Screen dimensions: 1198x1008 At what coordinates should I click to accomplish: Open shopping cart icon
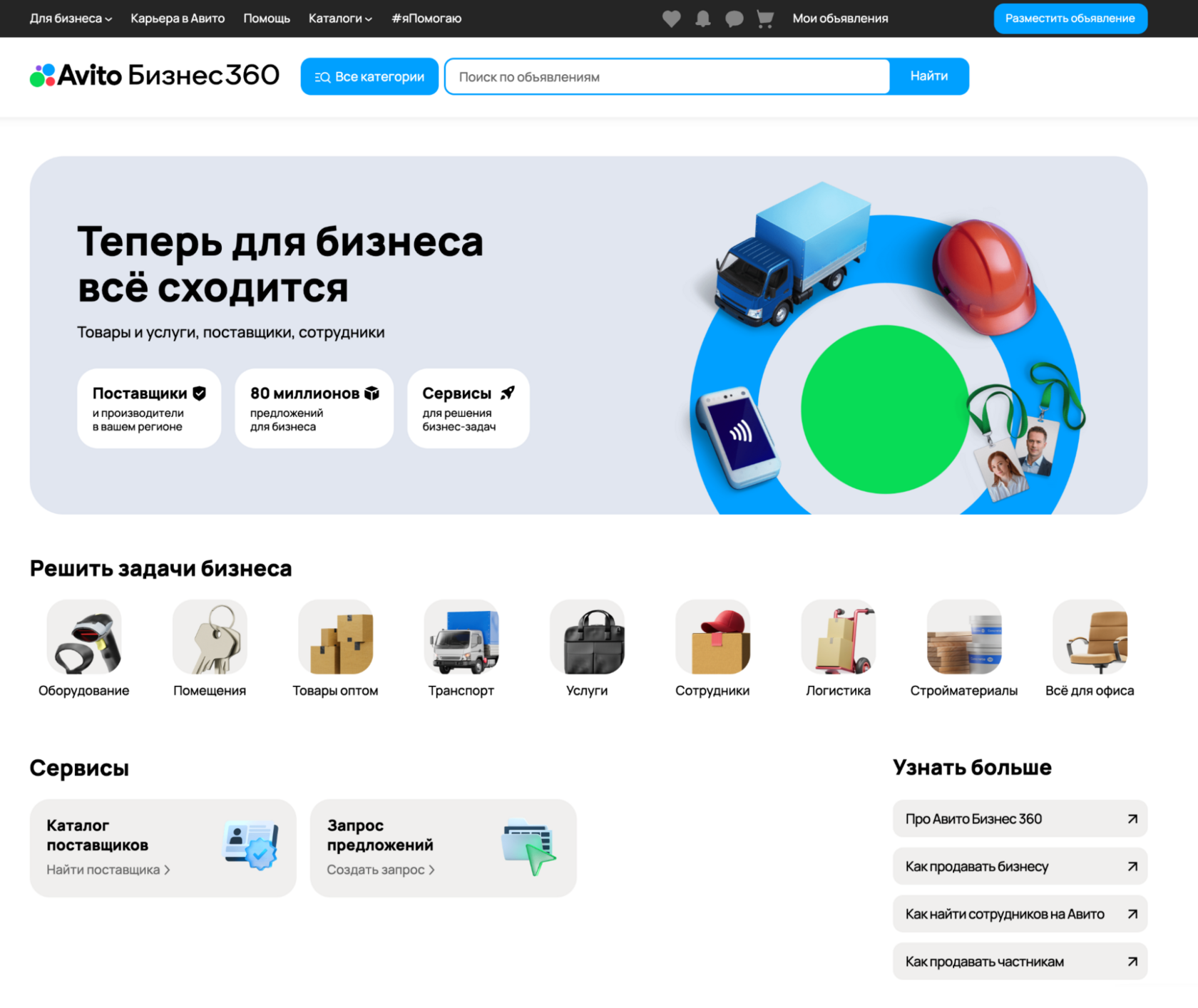[765, 19]
